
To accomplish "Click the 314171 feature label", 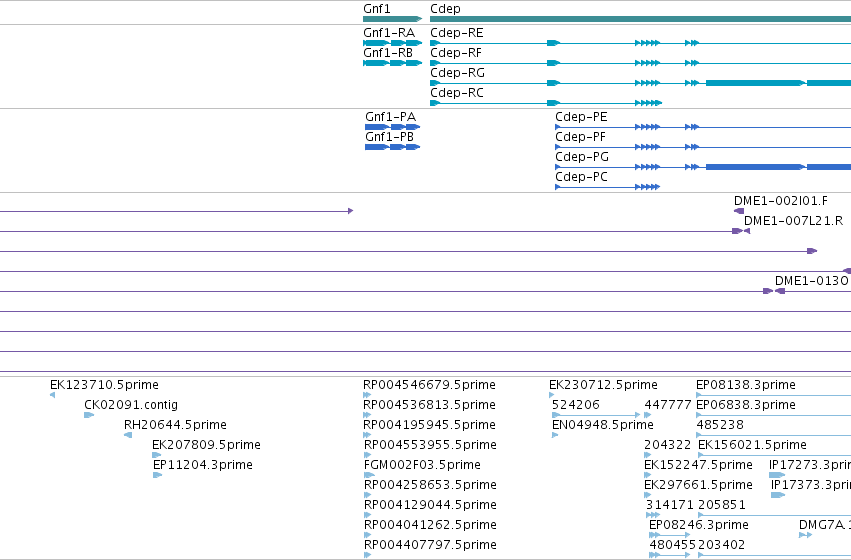I will [670, 505].
